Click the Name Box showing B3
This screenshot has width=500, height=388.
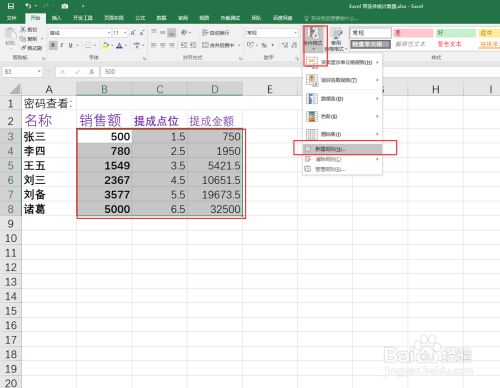[x=22, y=72]
